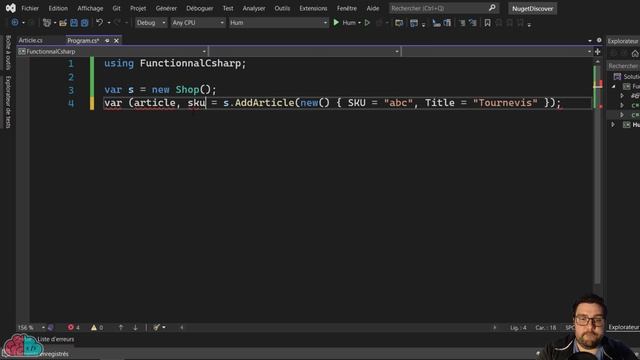The height and width of the screenshot is (360, 640).
Task: Click "Tournevis" string in line 4
Action: 505,103
